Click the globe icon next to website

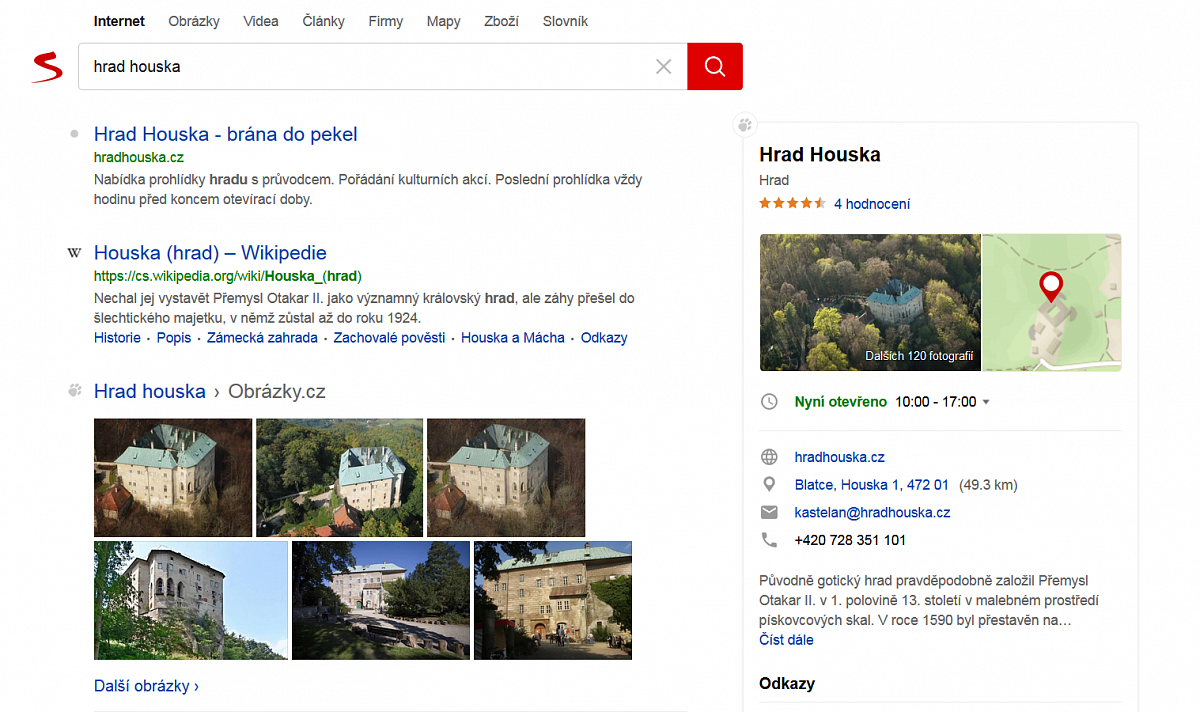[x=769, y=457]
